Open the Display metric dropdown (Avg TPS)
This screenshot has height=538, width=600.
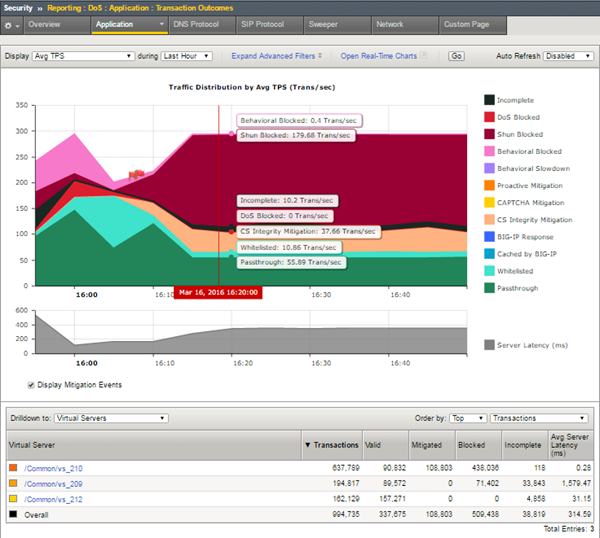[x=85, y=57]
